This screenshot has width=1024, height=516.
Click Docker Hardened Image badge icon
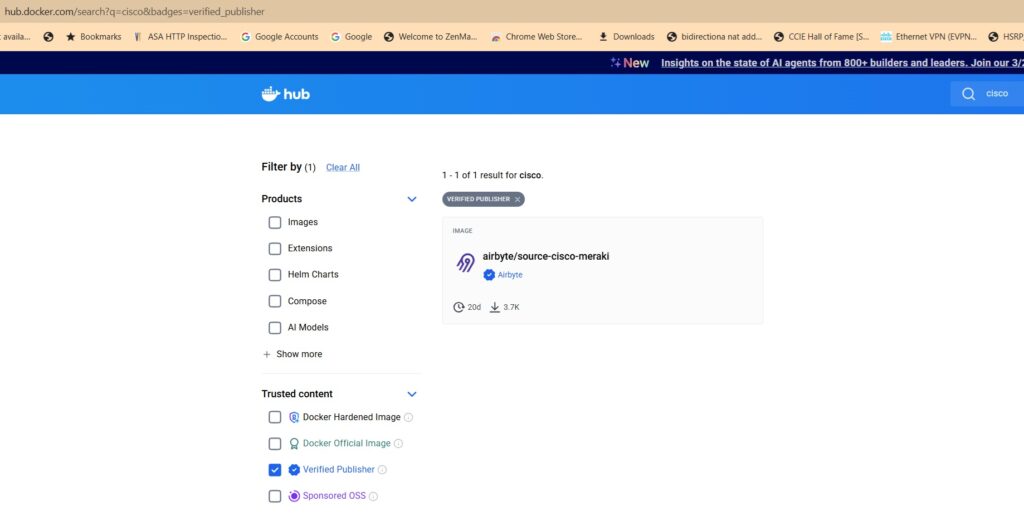click(x=294, y=417)
